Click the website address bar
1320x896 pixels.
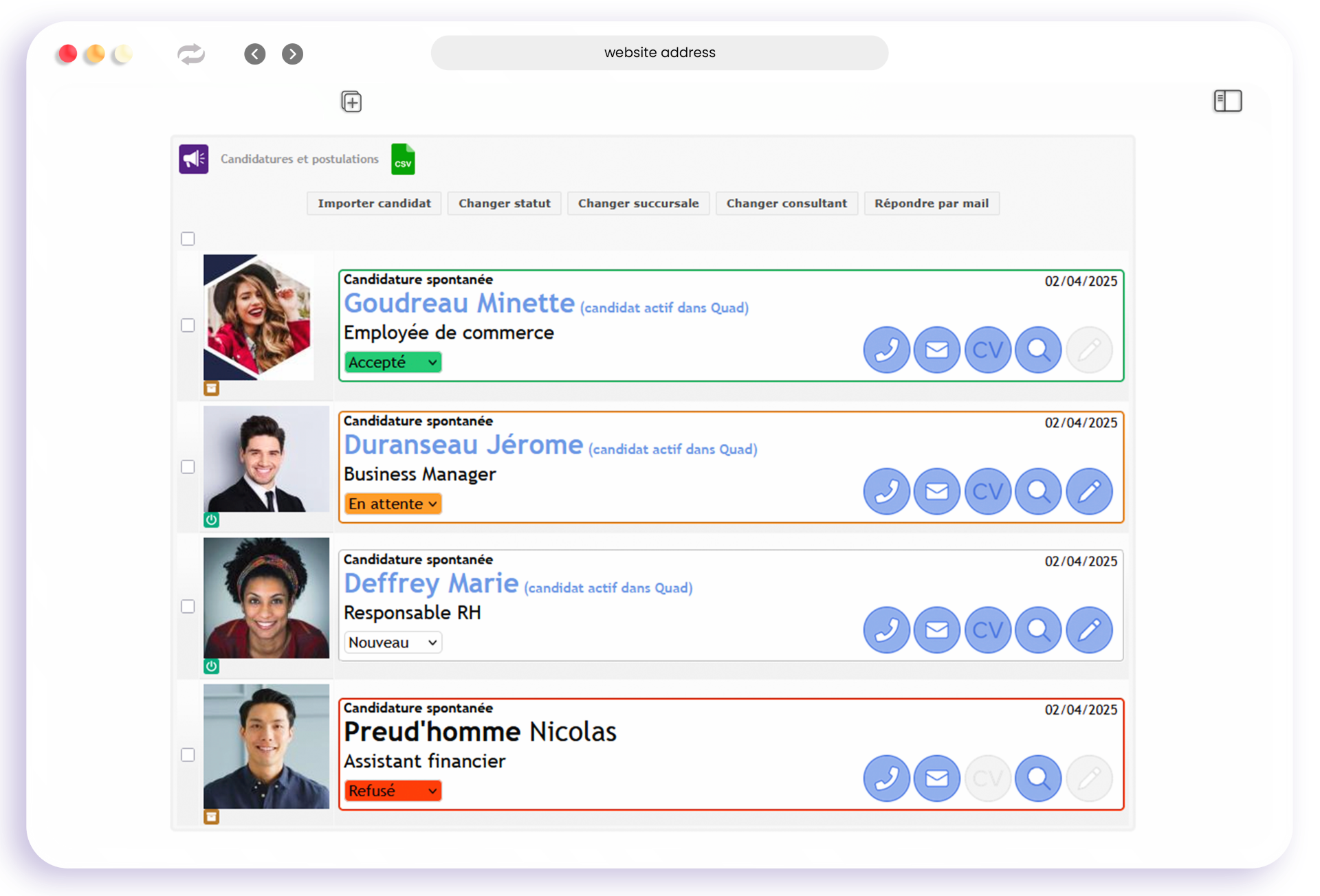(659, 53)
